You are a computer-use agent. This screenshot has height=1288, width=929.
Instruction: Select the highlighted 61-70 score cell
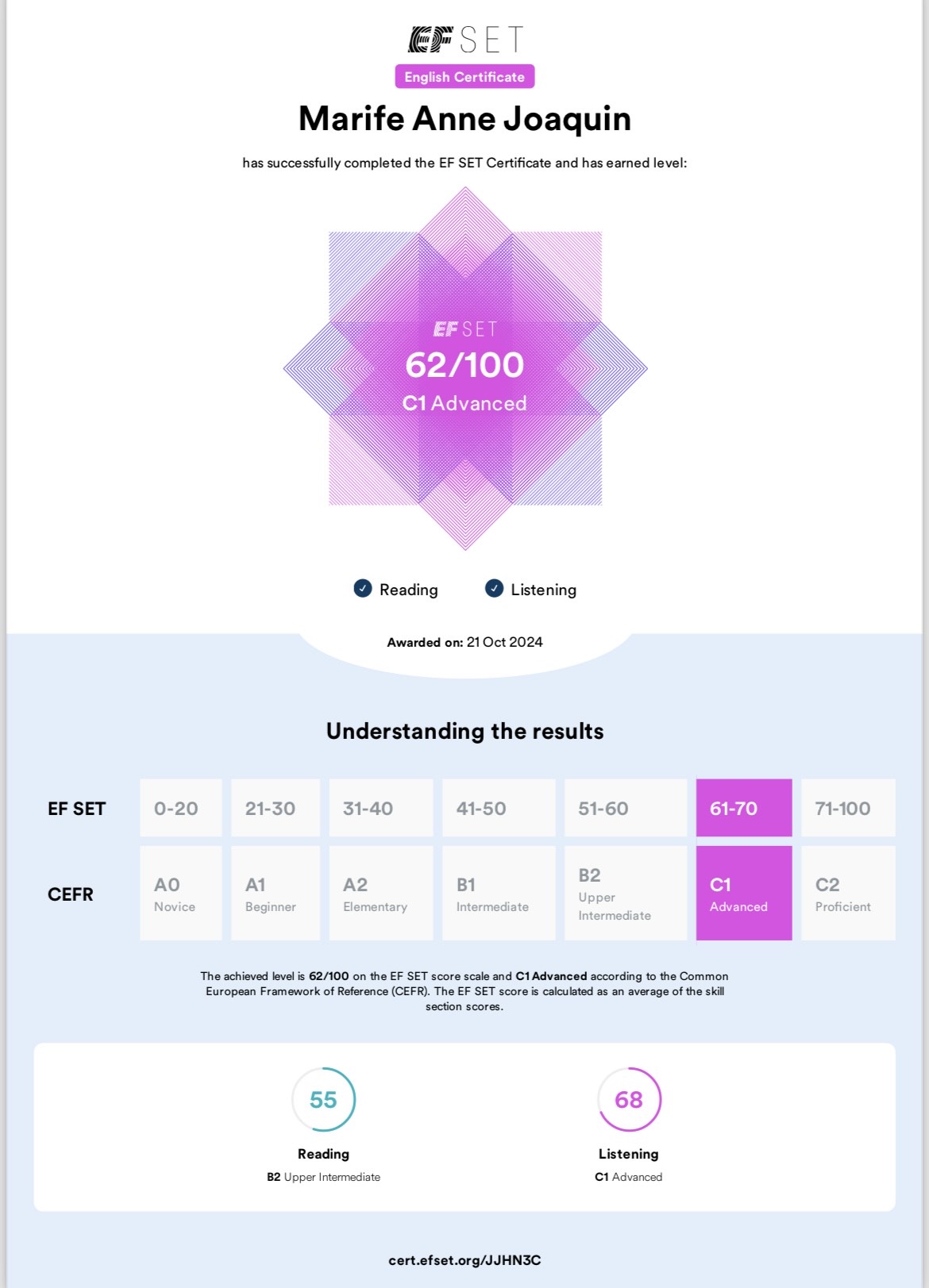744,808
